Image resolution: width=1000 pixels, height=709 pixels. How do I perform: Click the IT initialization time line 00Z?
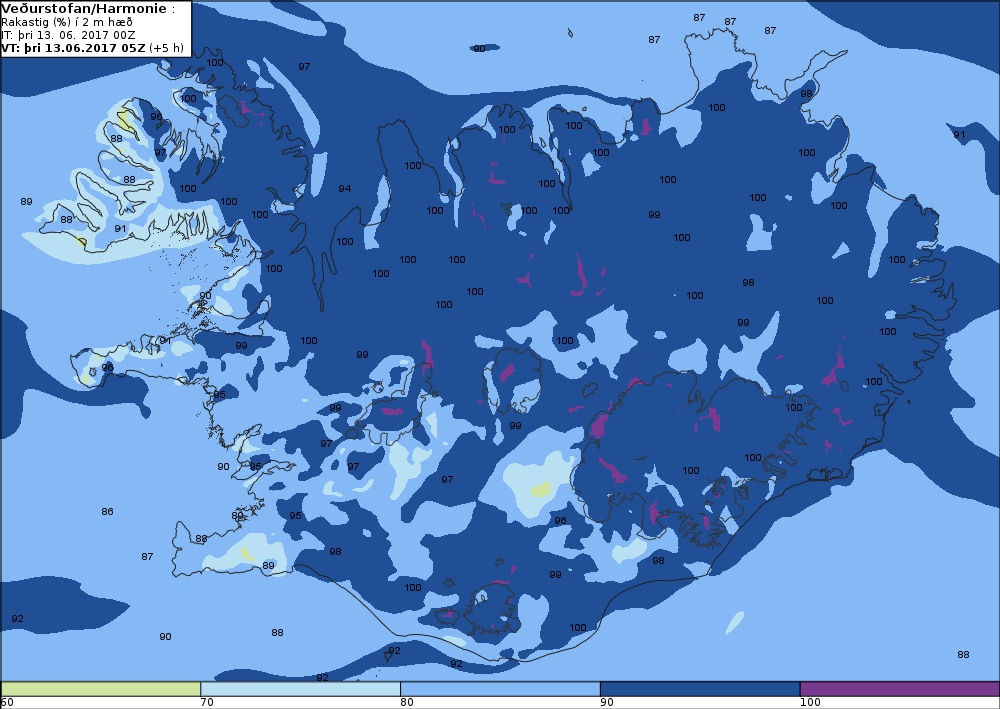point(68,35)
